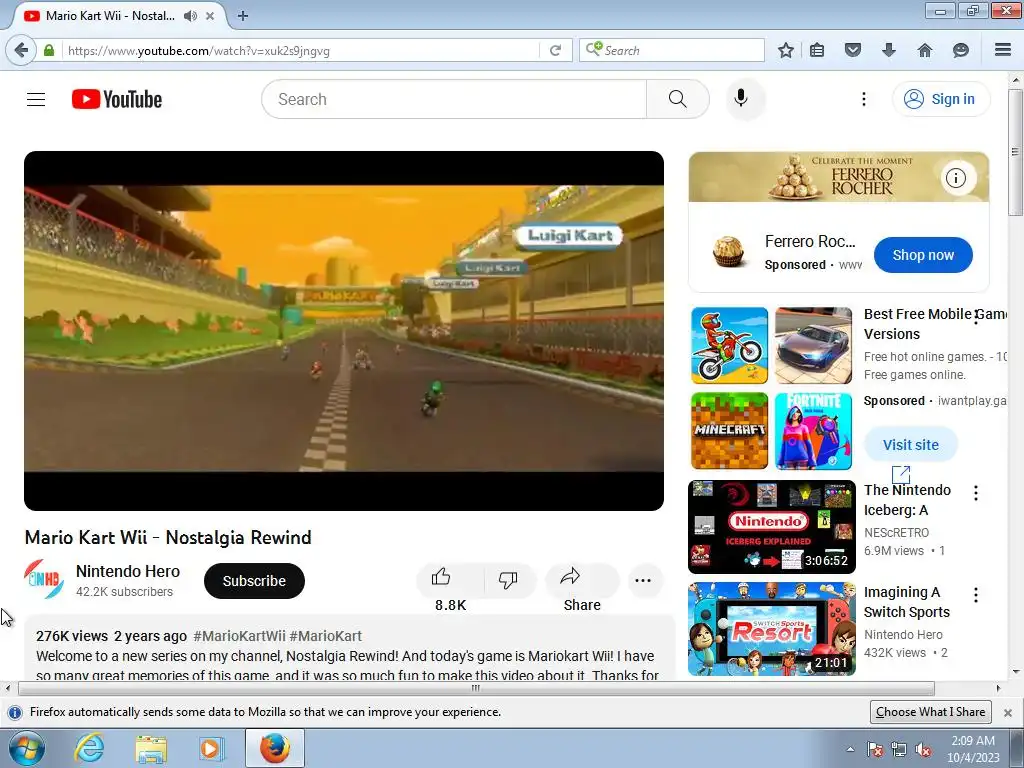
Task: Open the Windows Start menu
Action: click(27, 748)
